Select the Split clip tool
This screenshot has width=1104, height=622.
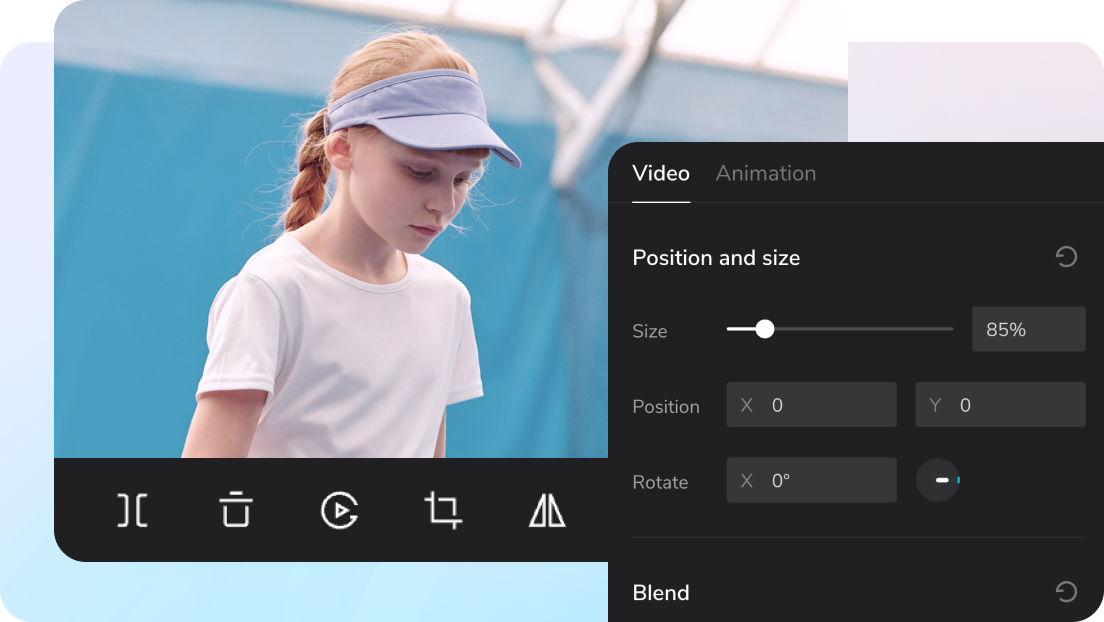[132, 510]
